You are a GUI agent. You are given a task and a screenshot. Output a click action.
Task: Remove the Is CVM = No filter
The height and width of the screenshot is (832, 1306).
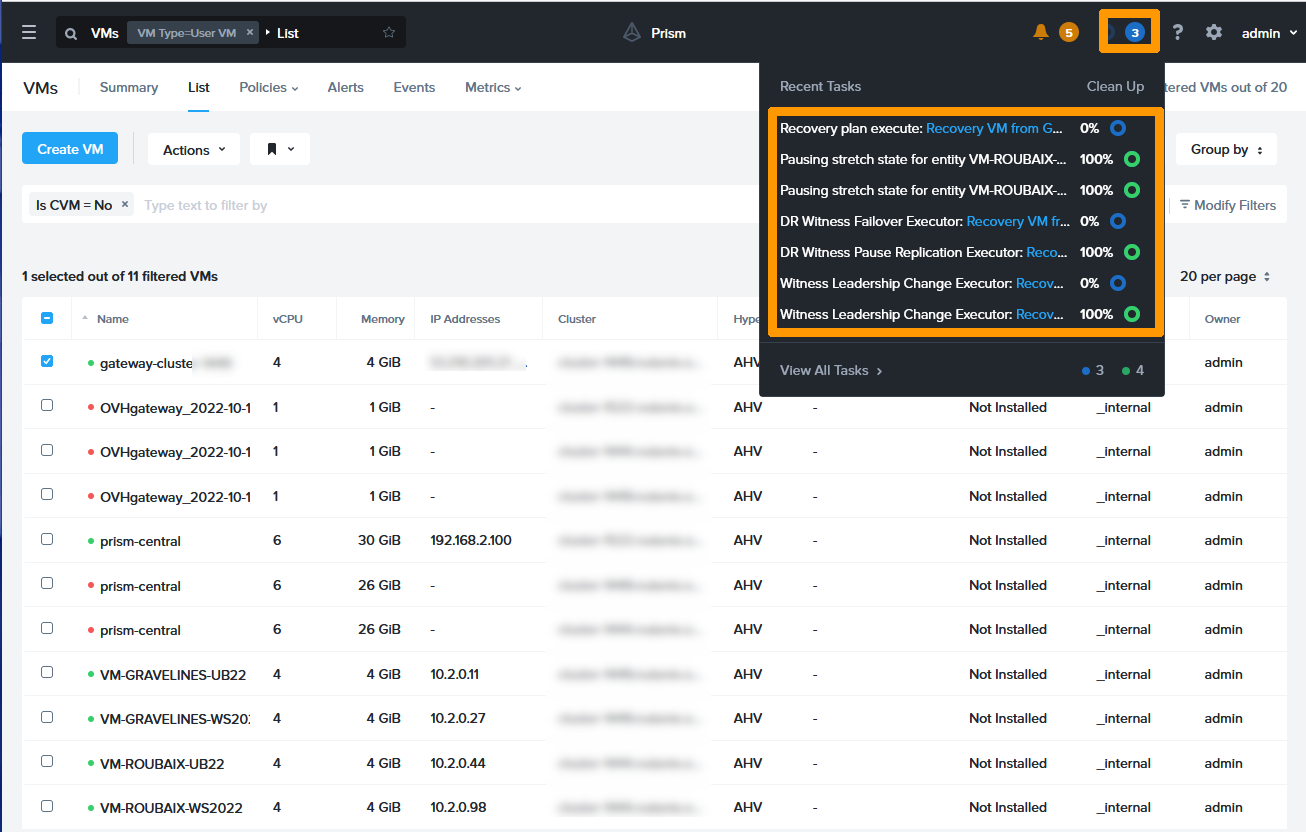125,205
